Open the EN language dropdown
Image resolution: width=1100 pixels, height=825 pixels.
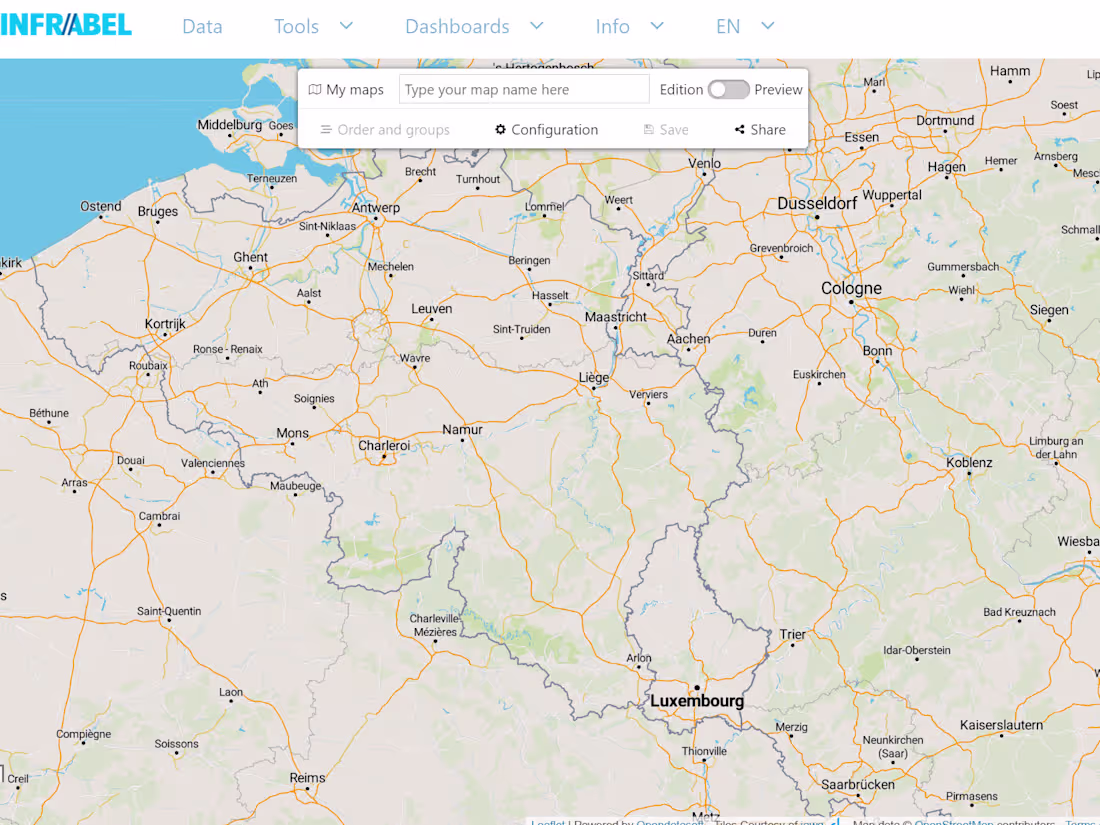(x=728, y=26)
